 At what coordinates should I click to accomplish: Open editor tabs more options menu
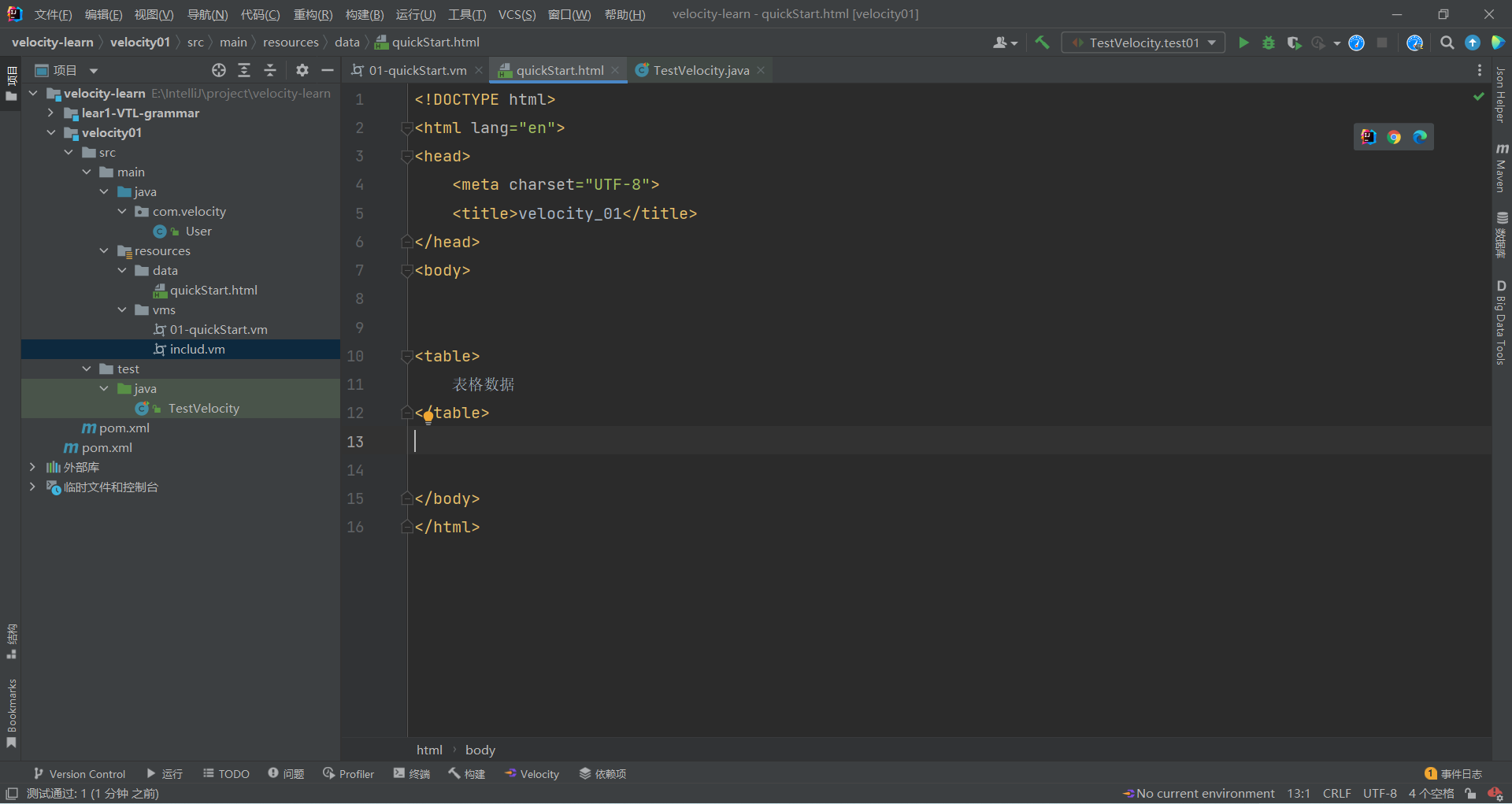tap(1480, 70)
